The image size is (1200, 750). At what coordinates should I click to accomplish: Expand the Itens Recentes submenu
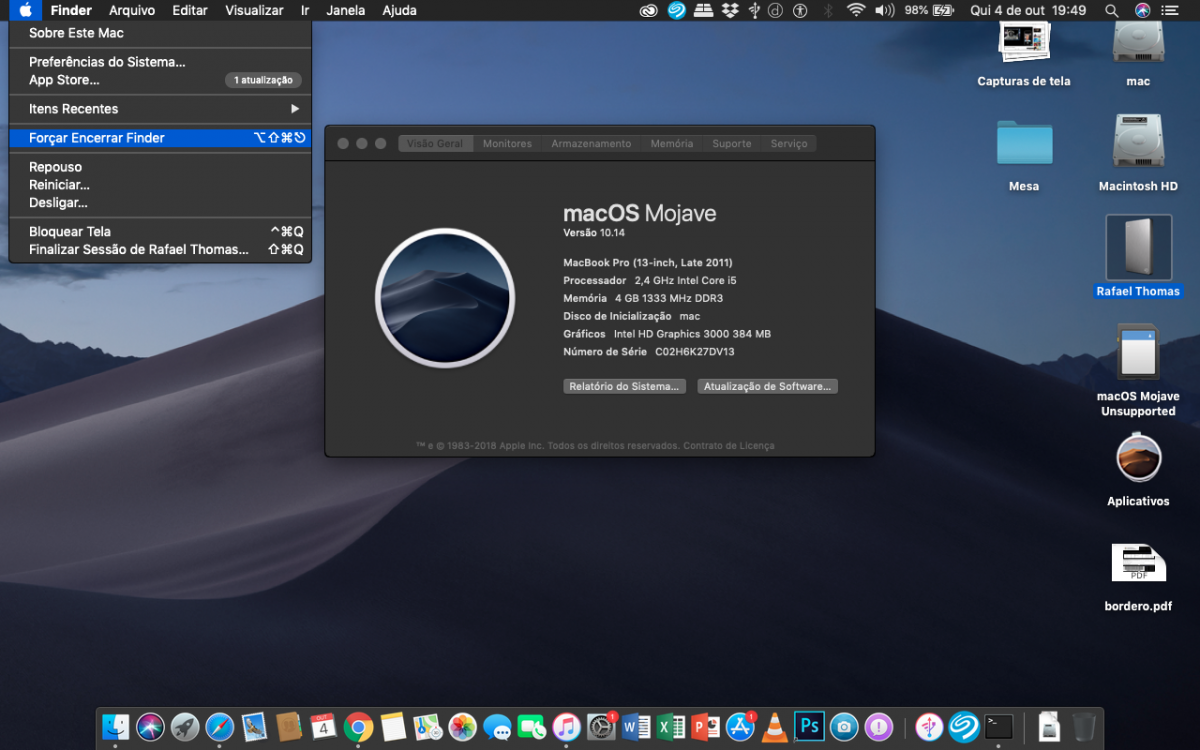click(x=160, y=109)
